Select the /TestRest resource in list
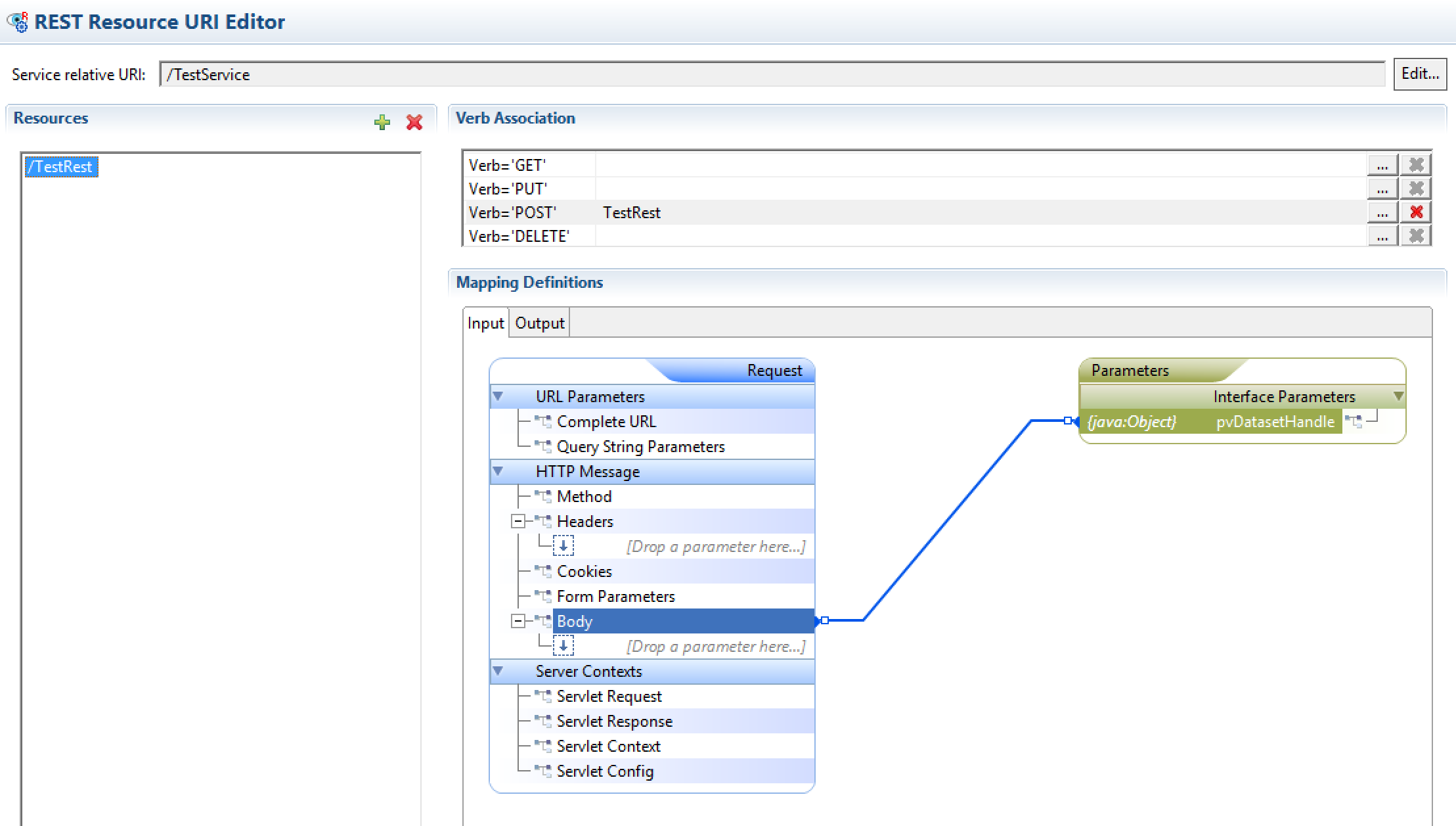 click(61, 167)
